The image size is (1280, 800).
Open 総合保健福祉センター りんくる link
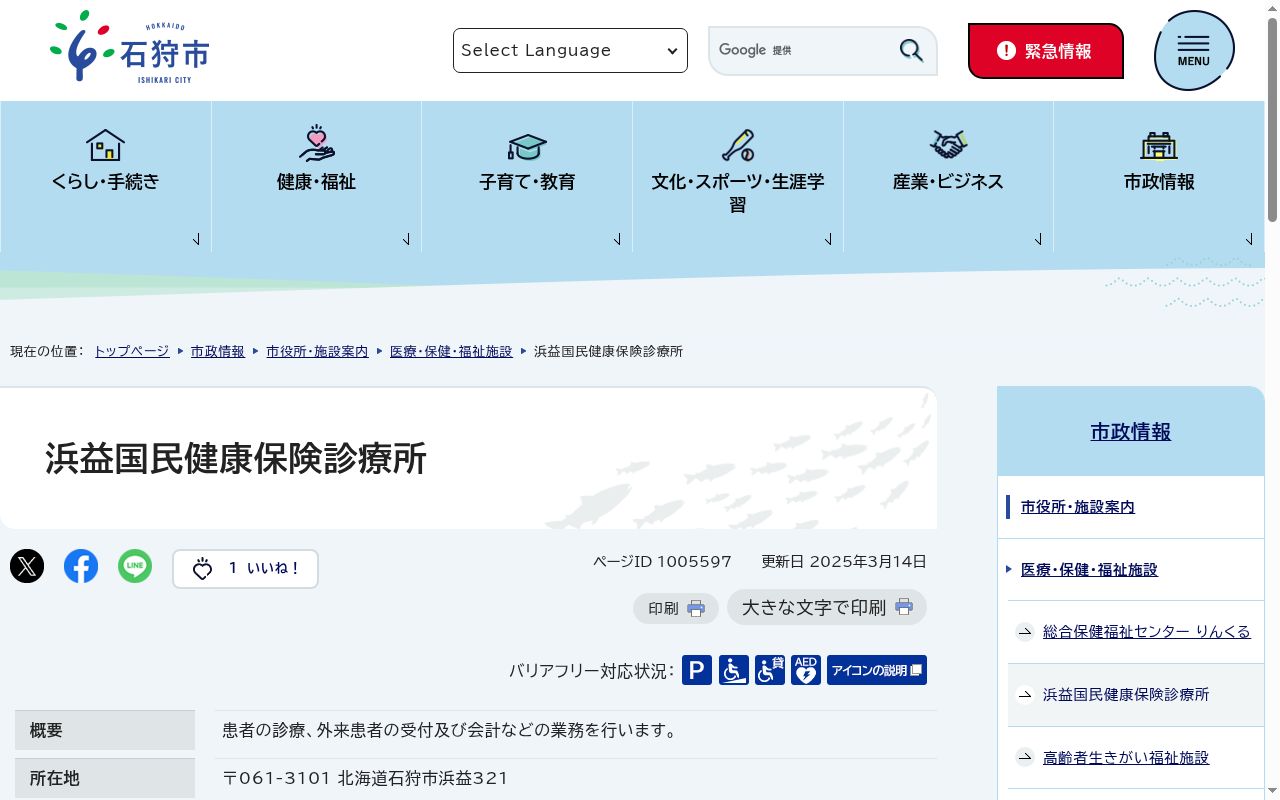click(1147, 632)
